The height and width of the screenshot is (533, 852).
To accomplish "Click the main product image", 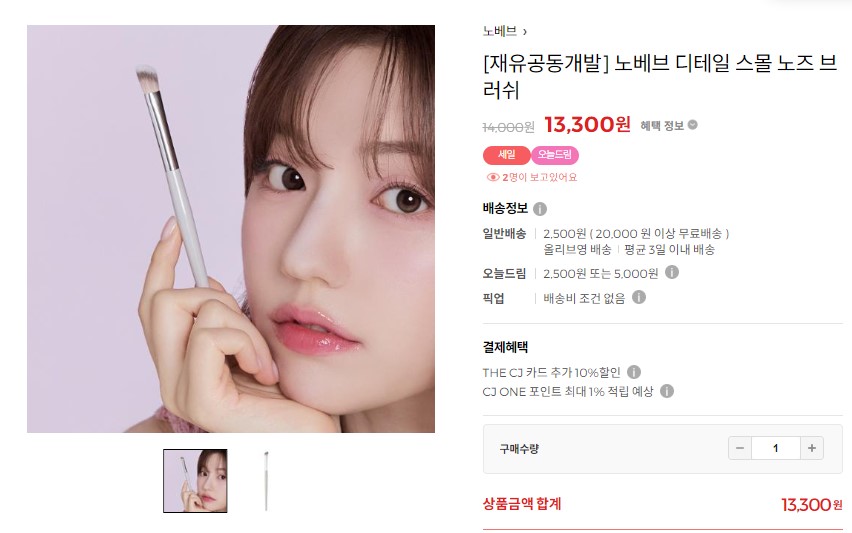I will click(x=231, y=229).
